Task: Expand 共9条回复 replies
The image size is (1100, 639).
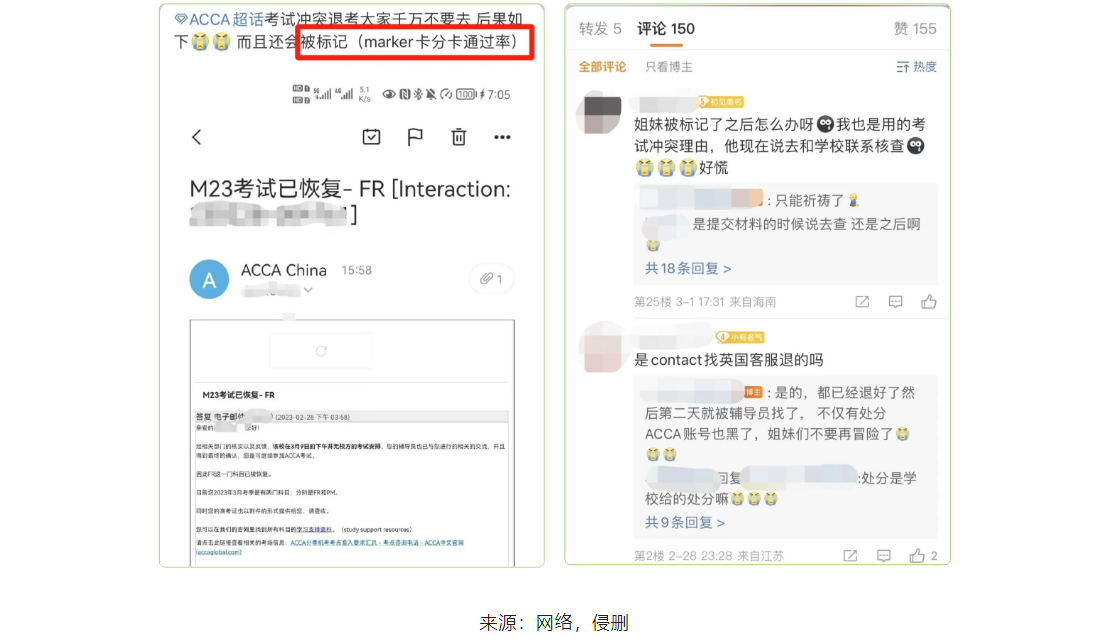Action: [685, 523]
